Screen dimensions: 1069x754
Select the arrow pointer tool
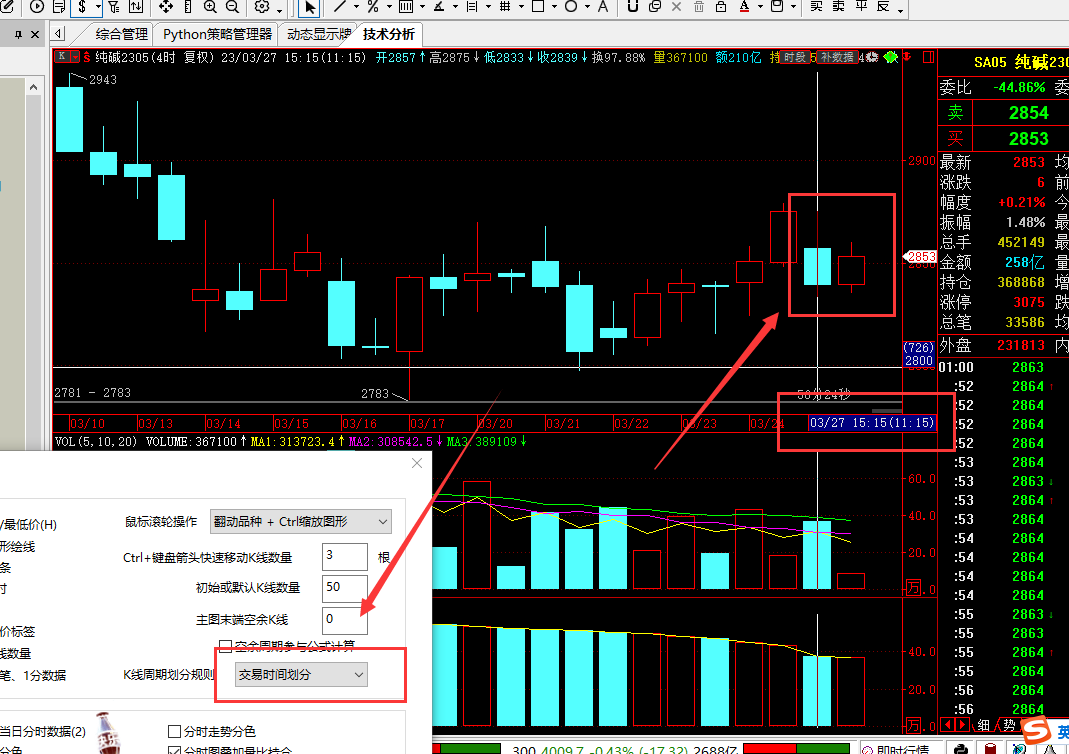pos(310,7)
